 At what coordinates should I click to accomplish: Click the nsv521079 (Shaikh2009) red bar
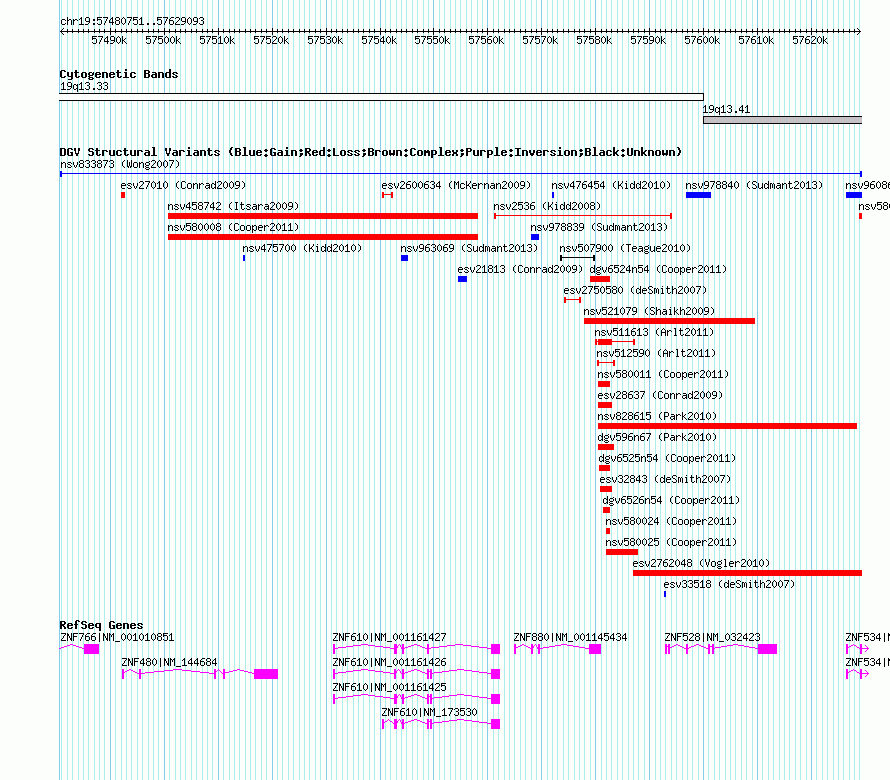coord(669,321)
